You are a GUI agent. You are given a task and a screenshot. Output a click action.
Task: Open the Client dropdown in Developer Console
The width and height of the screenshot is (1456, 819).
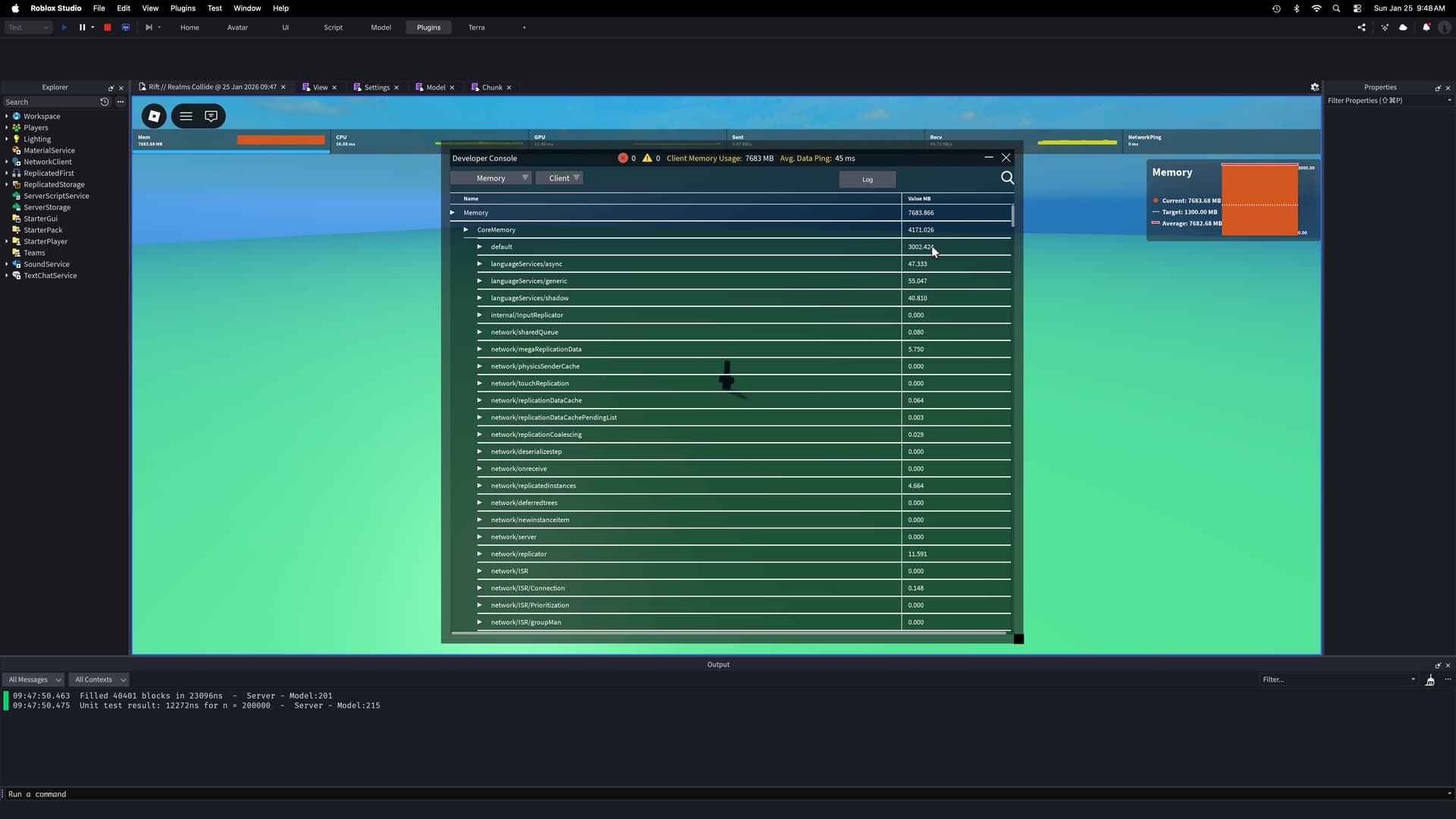tap(560, 178)
